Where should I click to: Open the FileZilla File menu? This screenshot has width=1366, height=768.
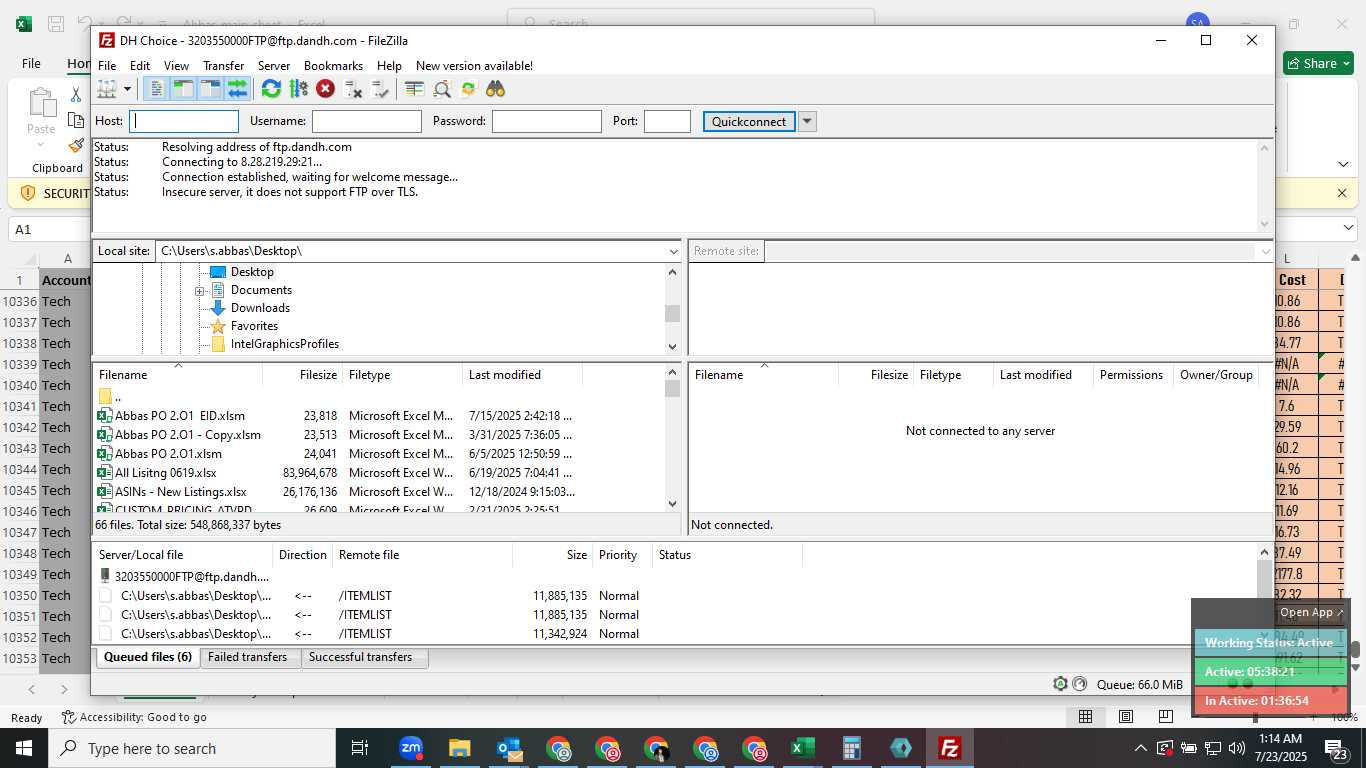[x=107, y=66]
